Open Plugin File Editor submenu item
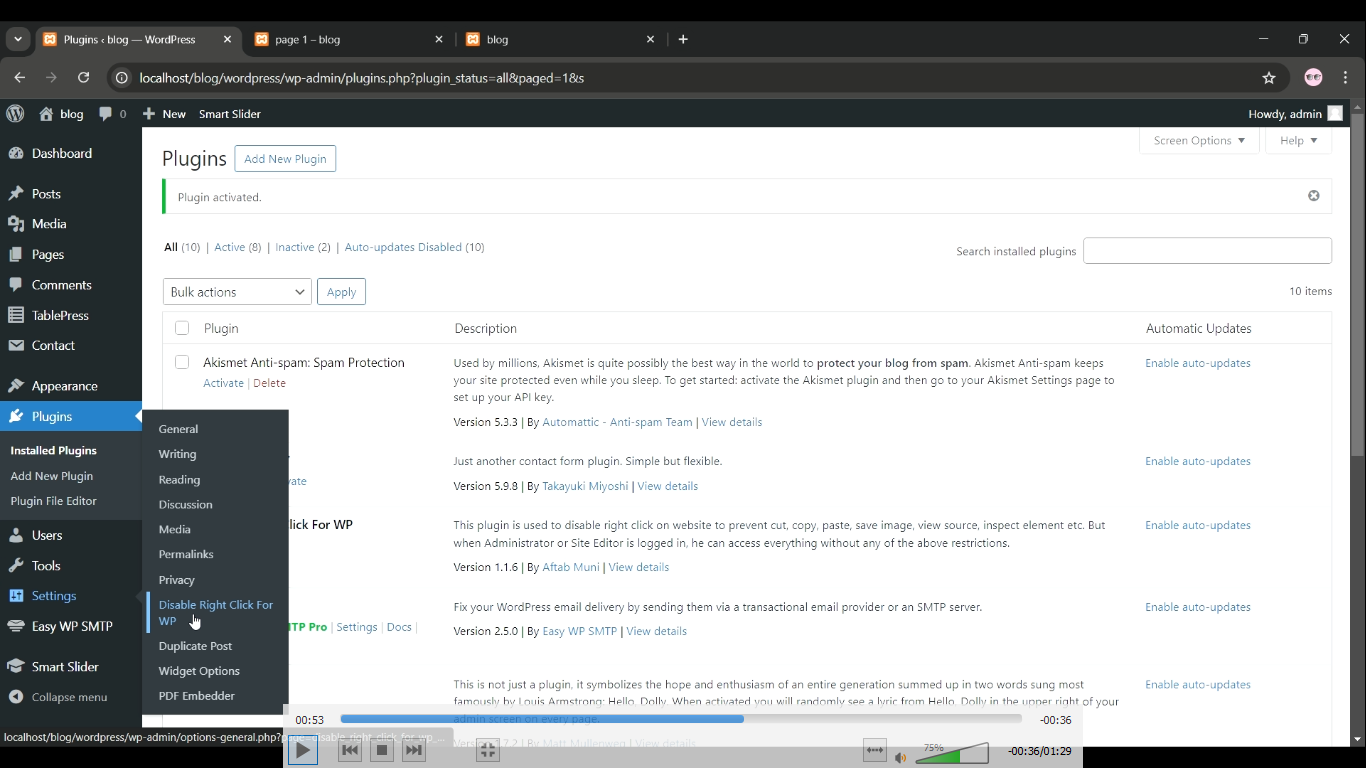1366x768 pixels. [x=53, y=501]
